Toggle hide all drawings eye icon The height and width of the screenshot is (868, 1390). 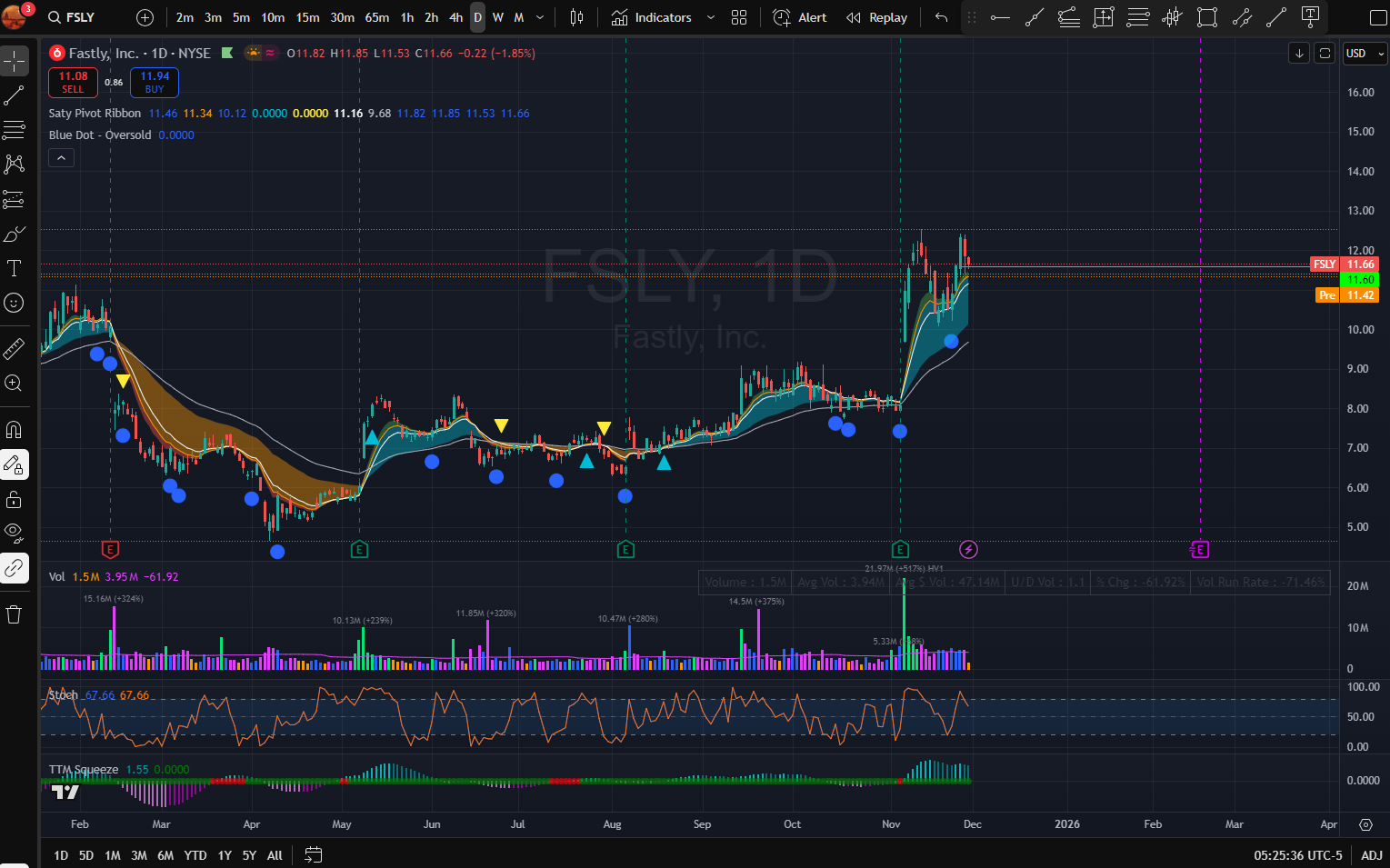click(x=15, y=532)
